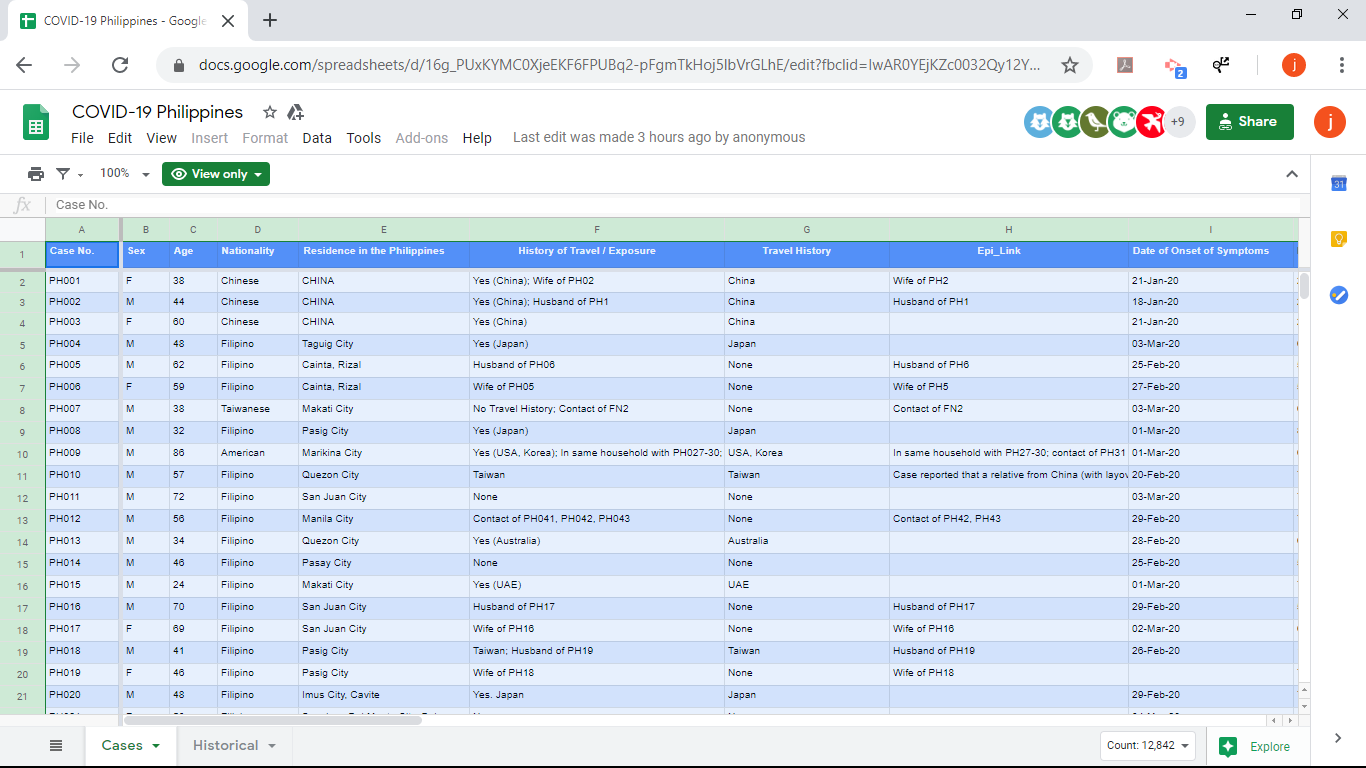Image resolution: width=1366 pixels, height=768 pixels.
Task: Click the cell Imus City, Cavite
Action: pyautogui.click(x=384, y=695)
